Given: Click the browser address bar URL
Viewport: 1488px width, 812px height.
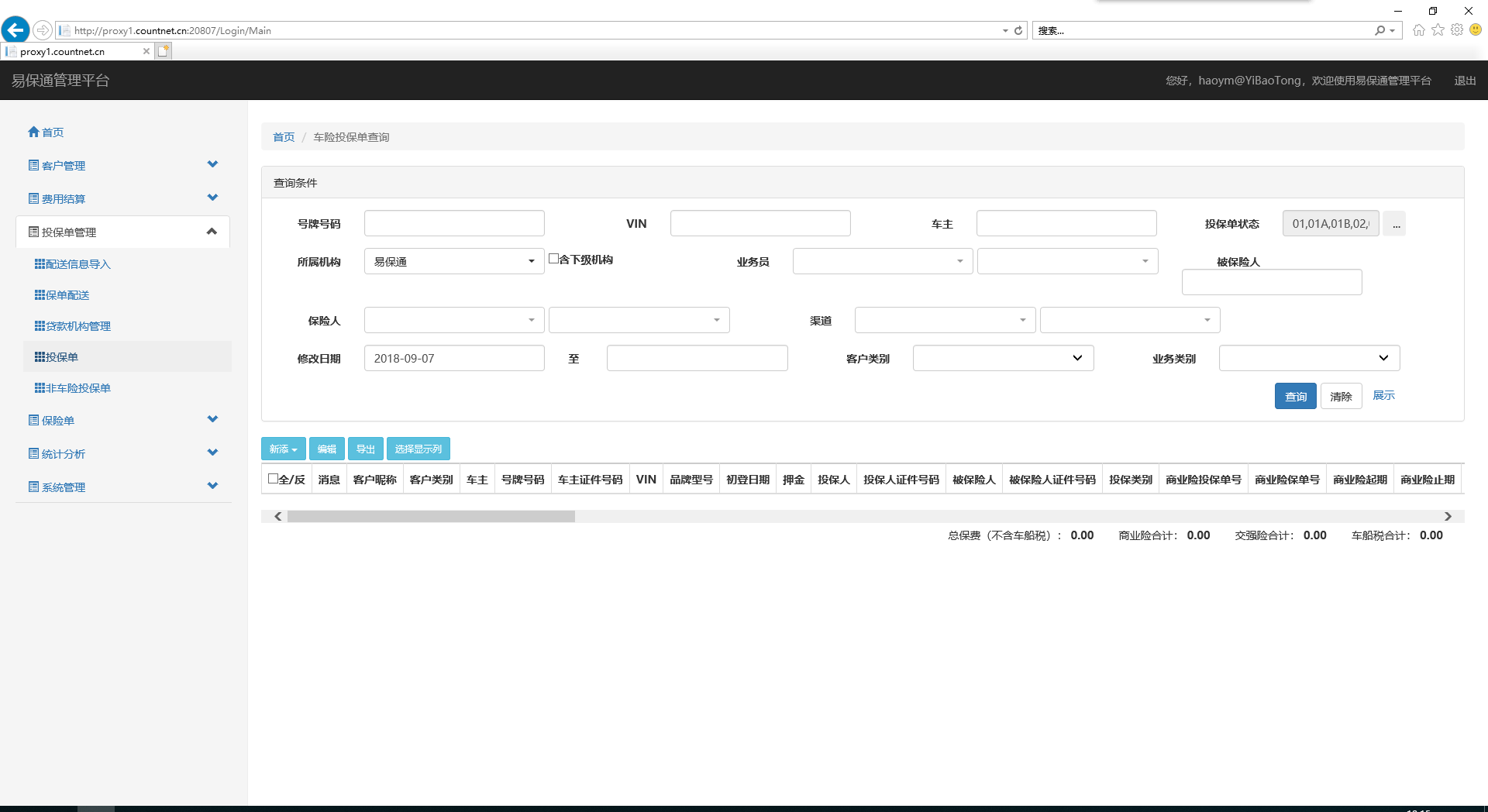Looking at the screenshot, I should (x=173, y=31).
